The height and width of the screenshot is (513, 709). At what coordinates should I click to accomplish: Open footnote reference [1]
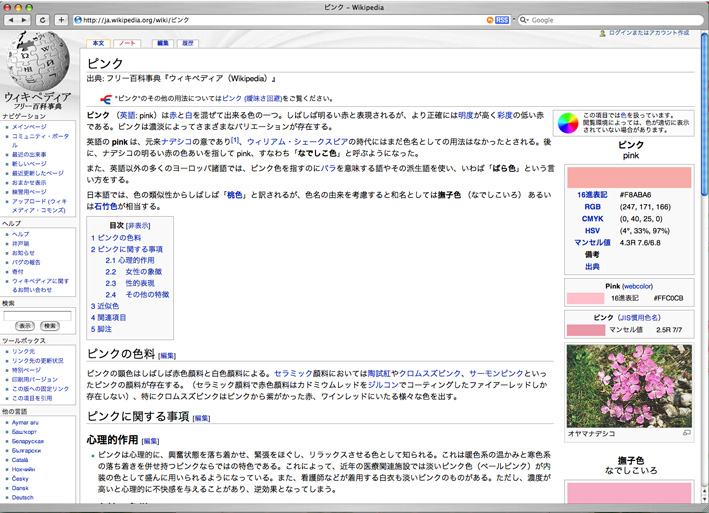(235, 140)
